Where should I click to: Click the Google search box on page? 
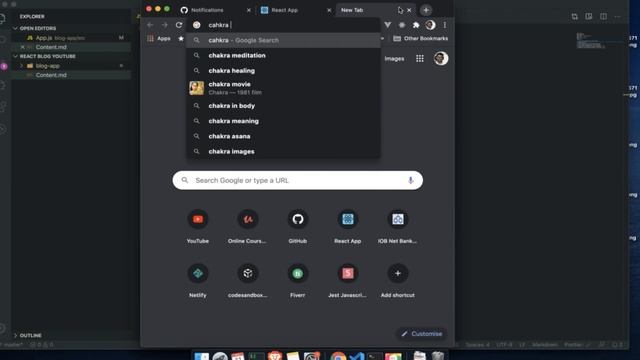(x=298, y=180)
